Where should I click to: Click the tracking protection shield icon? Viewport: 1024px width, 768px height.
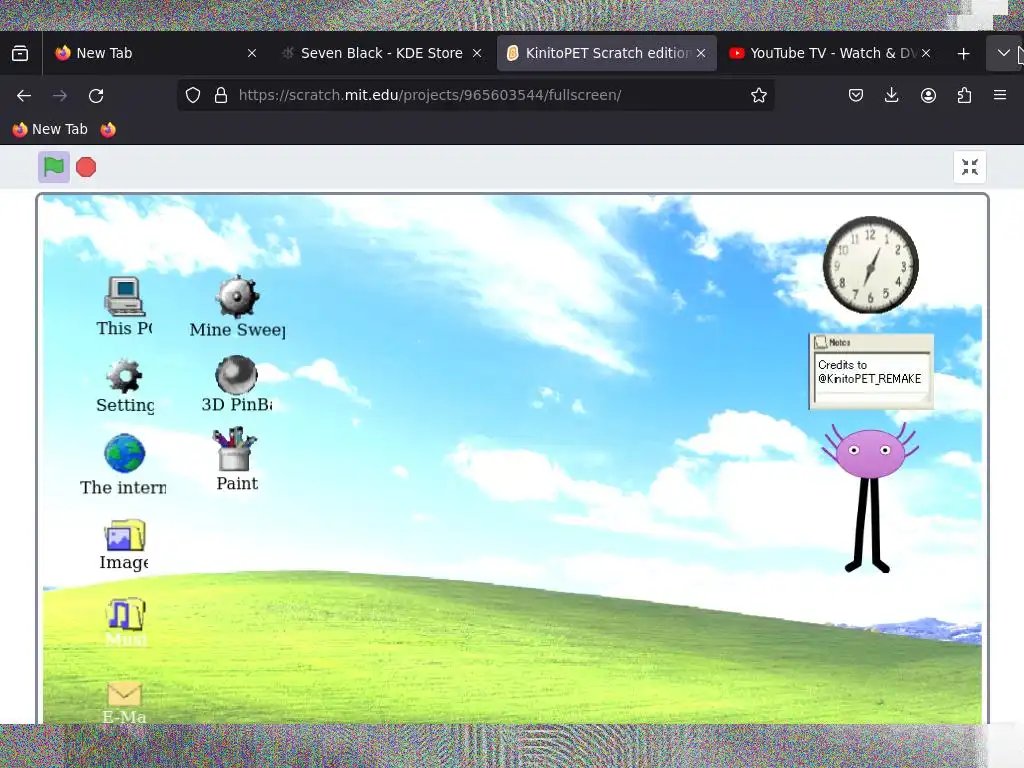(x=193, y=95)
